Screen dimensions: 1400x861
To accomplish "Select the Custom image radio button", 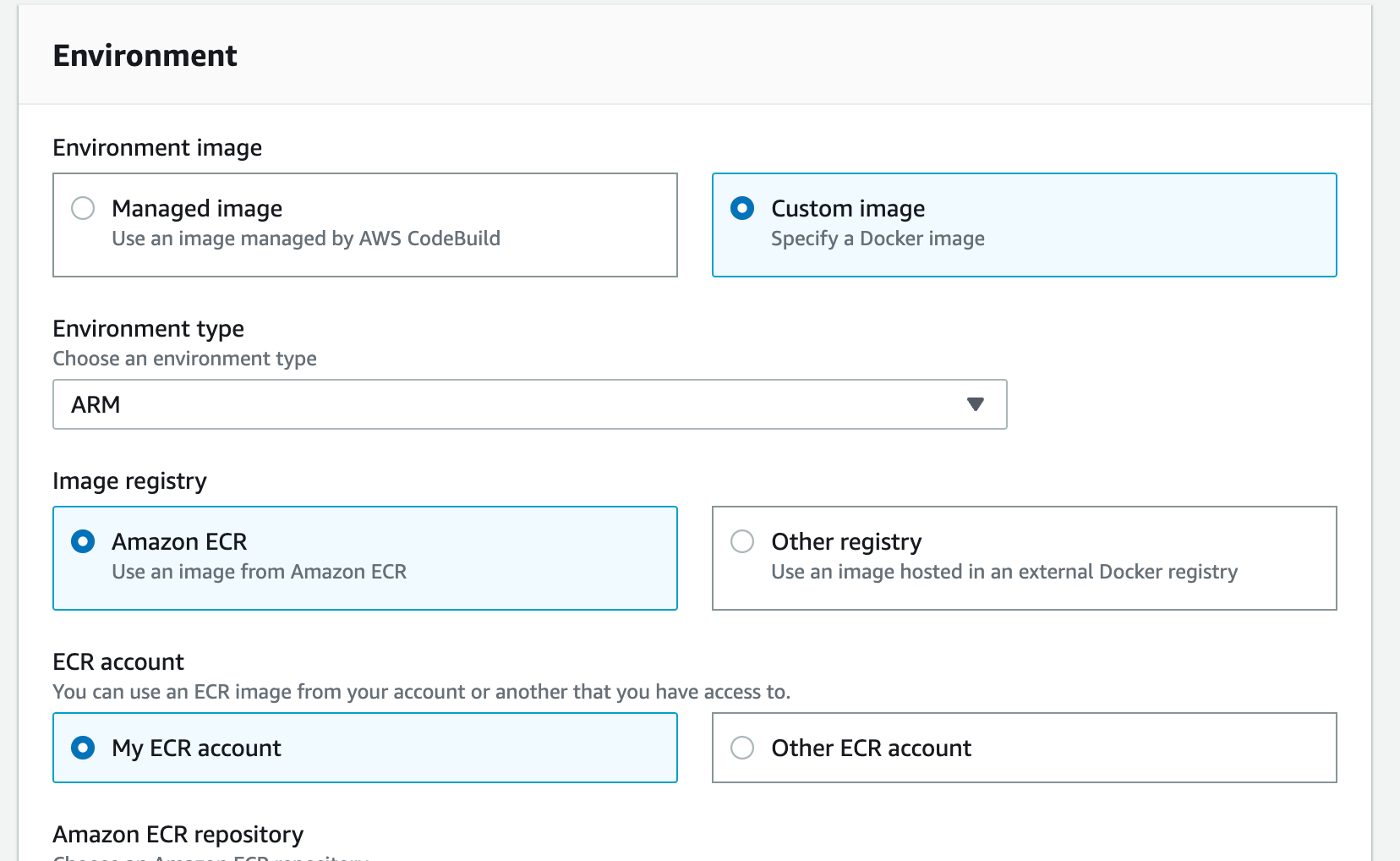I will pos(742,208).
